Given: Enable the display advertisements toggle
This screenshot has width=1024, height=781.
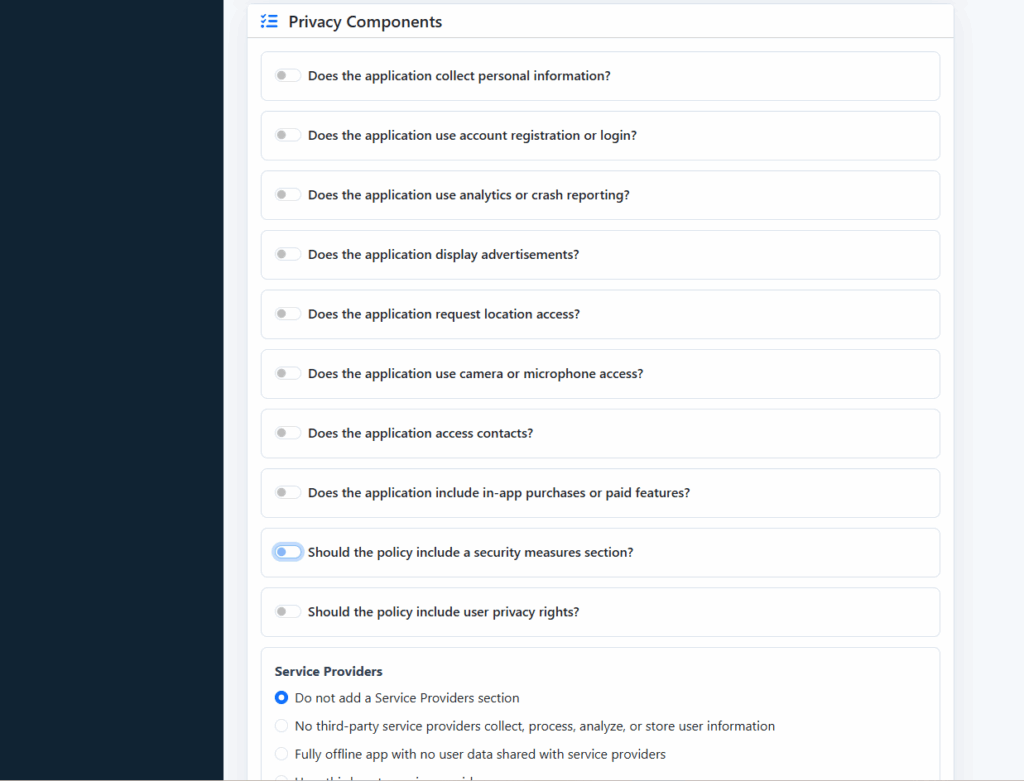Looking at the screenshot, I should 287,254.
